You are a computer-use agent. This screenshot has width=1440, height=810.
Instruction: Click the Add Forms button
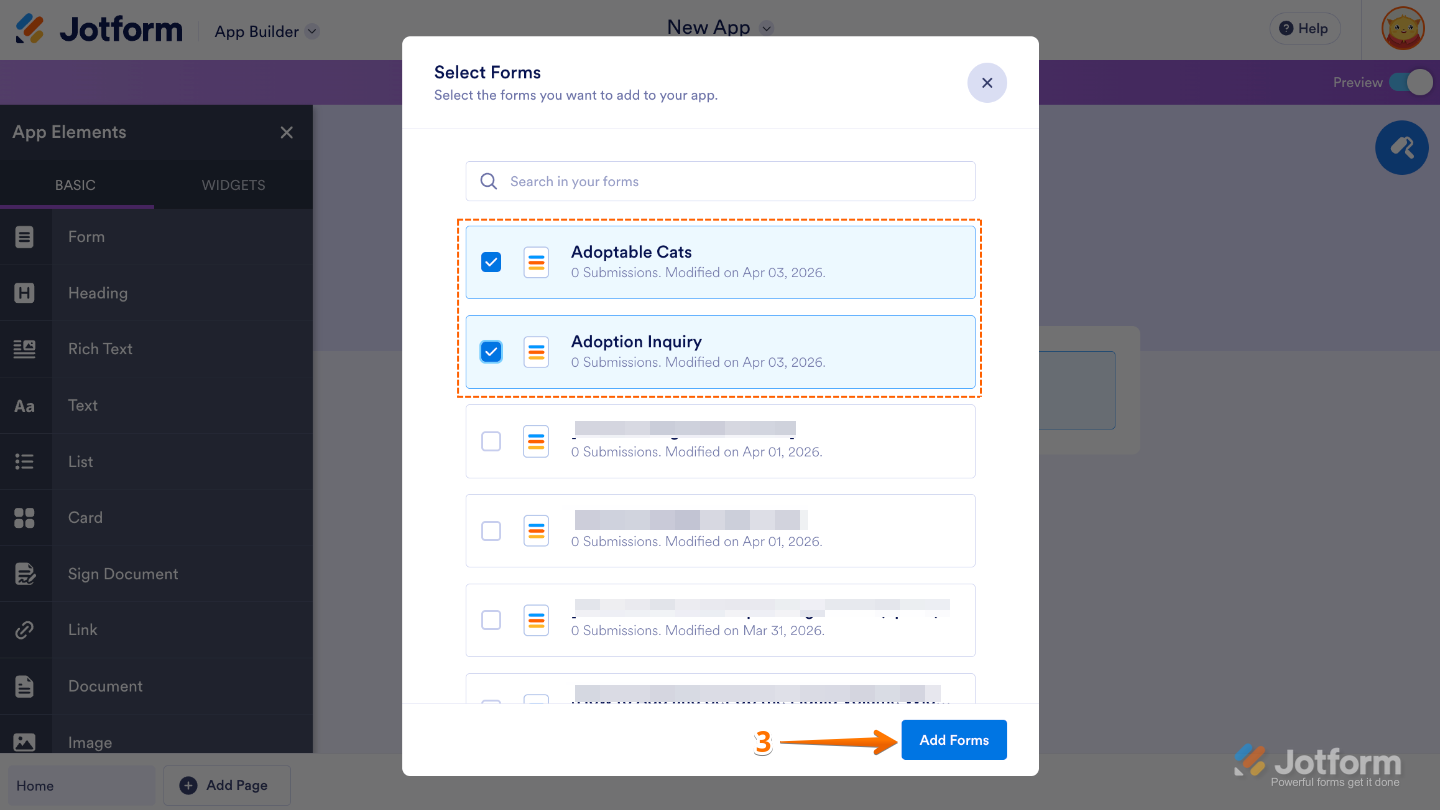point(953,740)
